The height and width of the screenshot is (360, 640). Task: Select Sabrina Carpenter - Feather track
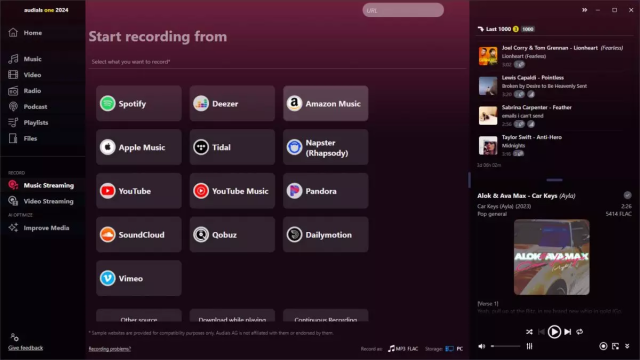(x=551, y=116)
